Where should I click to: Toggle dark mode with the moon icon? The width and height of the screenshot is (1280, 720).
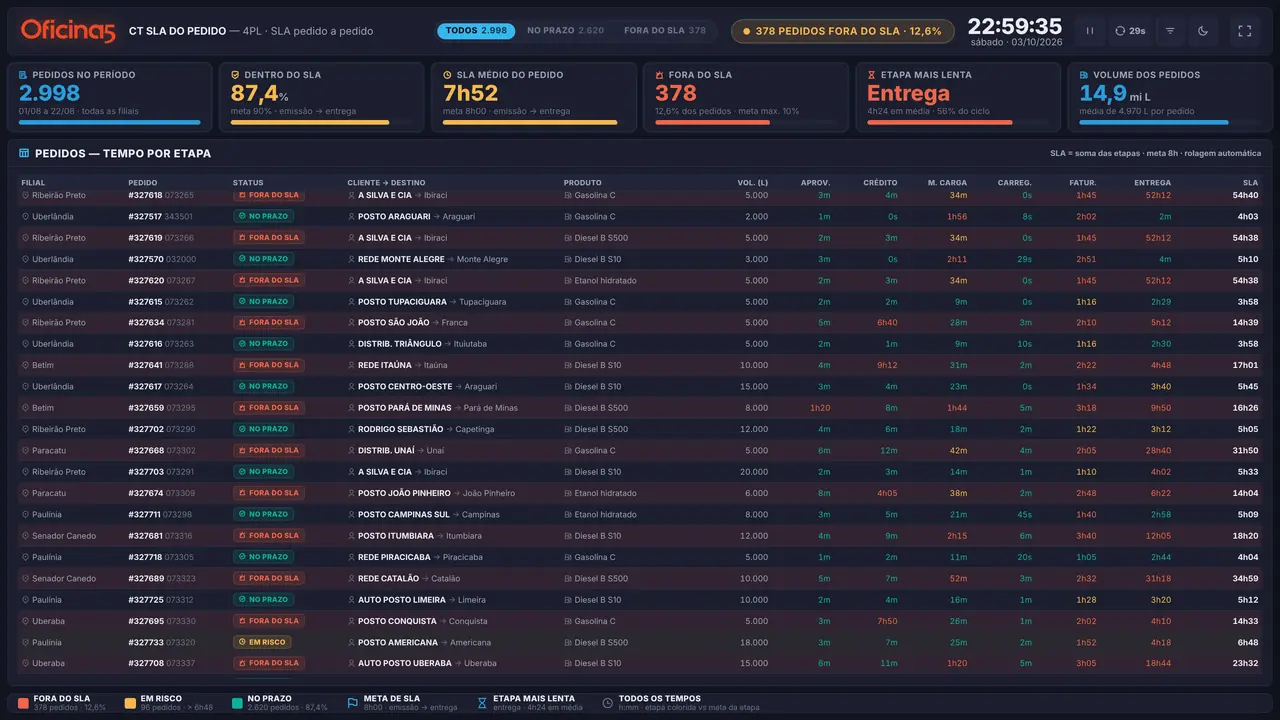click(1203, 31)
